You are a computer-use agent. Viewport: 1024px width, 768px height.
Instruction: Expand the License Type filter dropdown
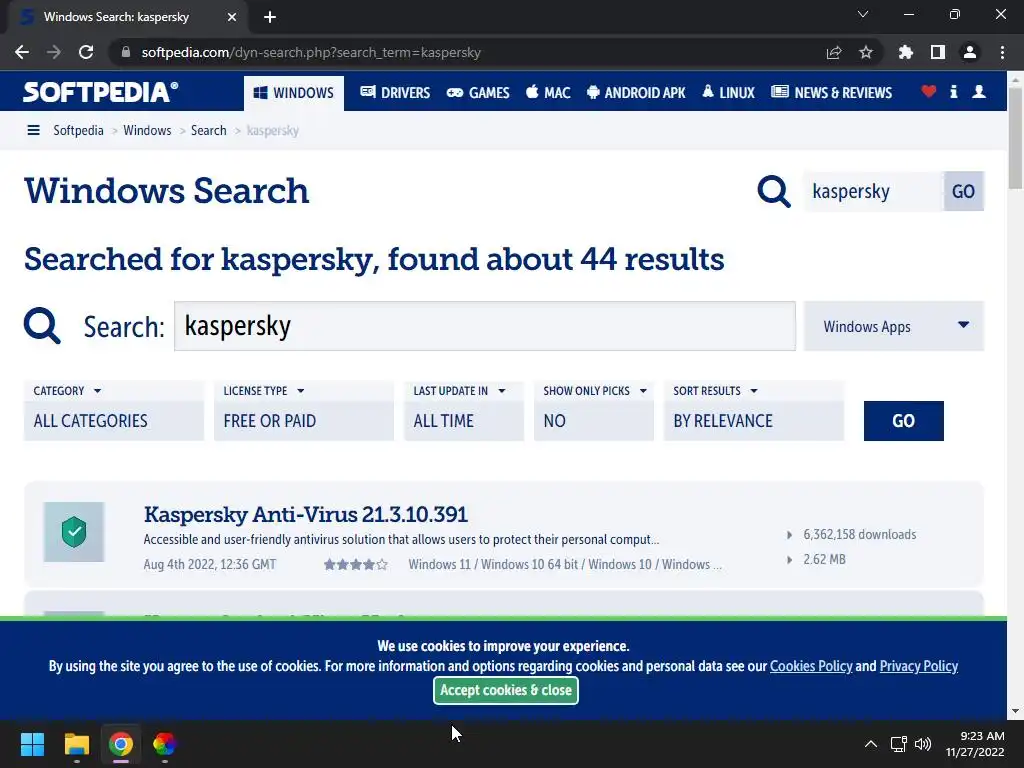coord(263,391)
